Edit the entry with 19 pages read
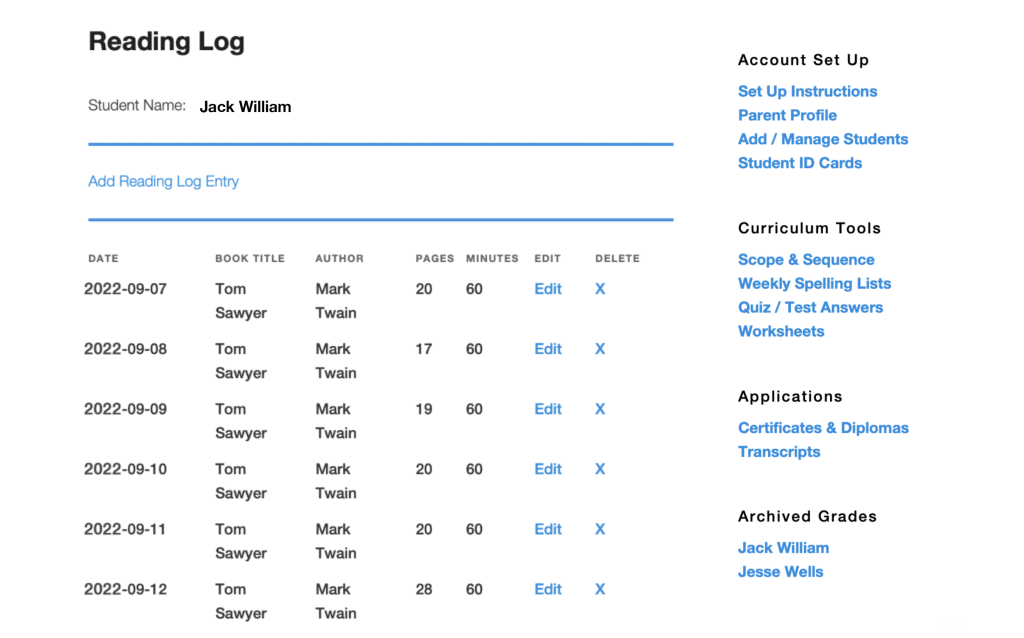1024x638 pixels. coord(547,409)
